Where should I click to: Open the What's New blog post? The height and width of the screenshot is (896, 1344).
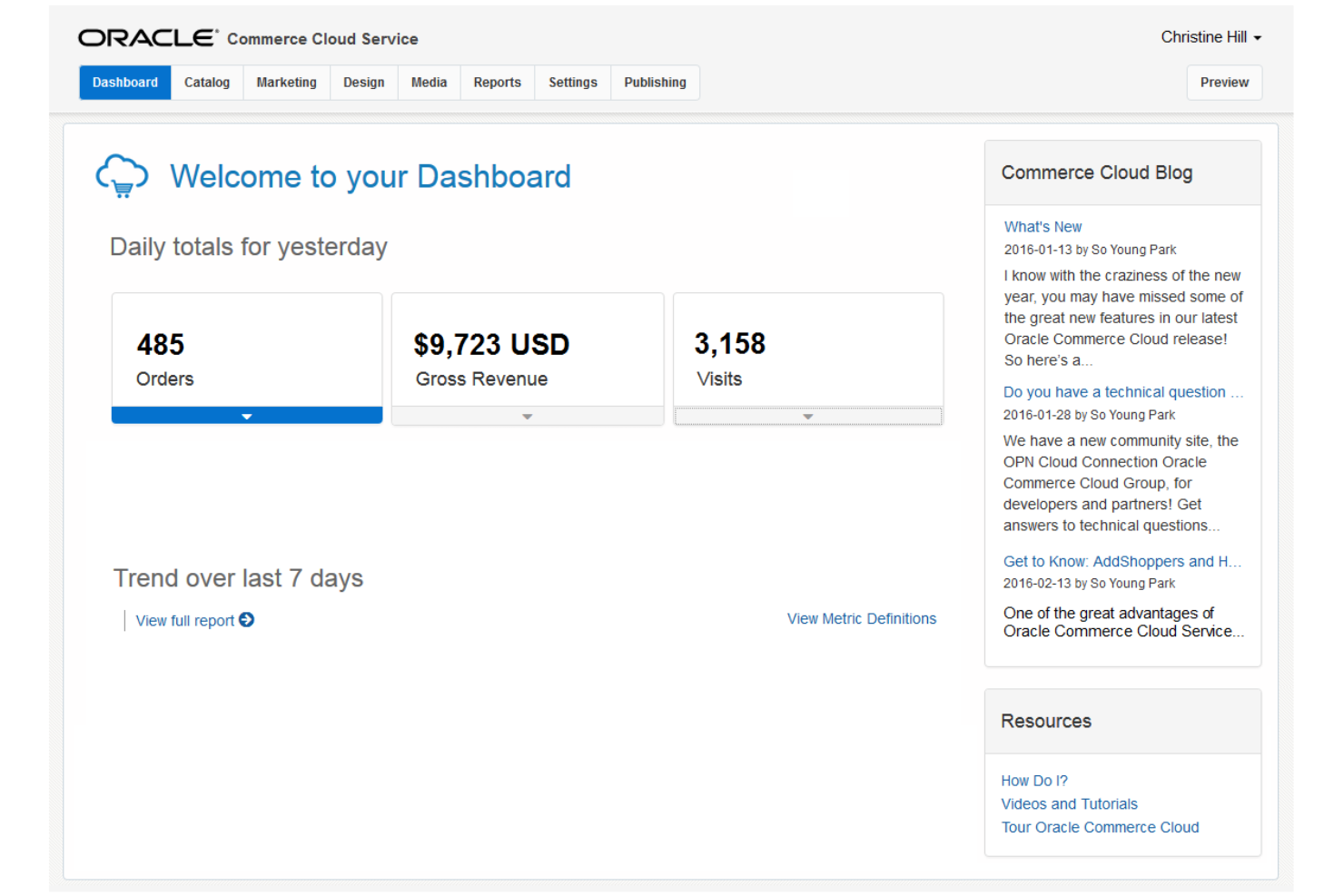1043,227
